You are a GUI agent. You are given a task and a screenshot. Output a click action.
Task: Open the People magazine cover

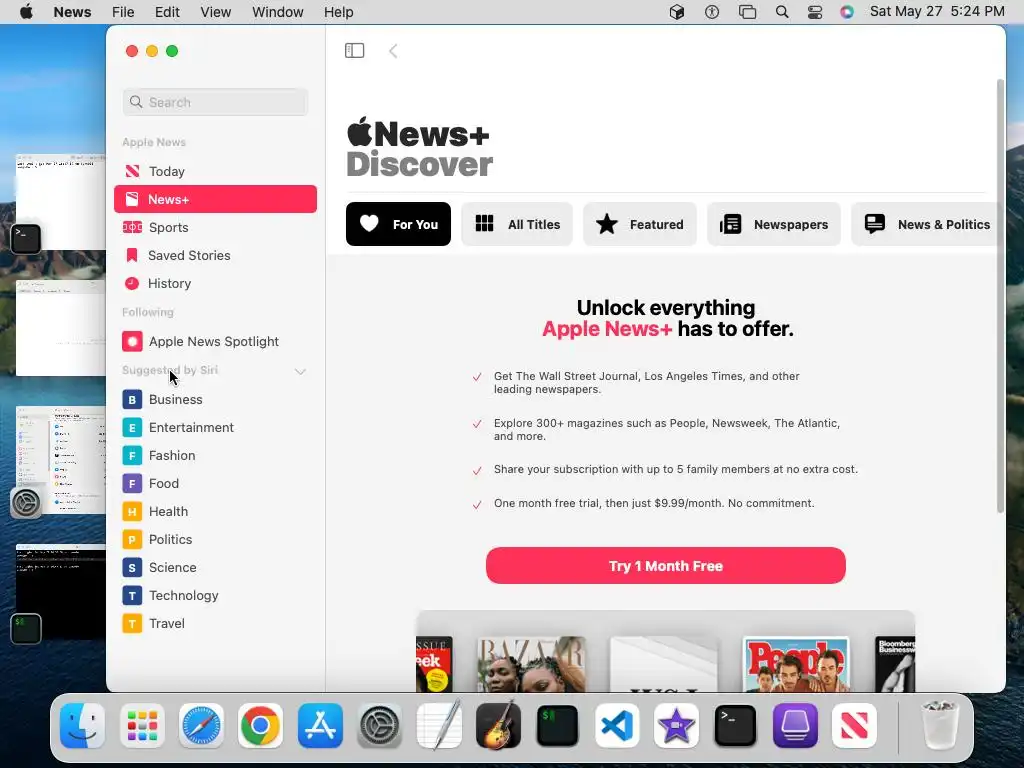point(796,664)
